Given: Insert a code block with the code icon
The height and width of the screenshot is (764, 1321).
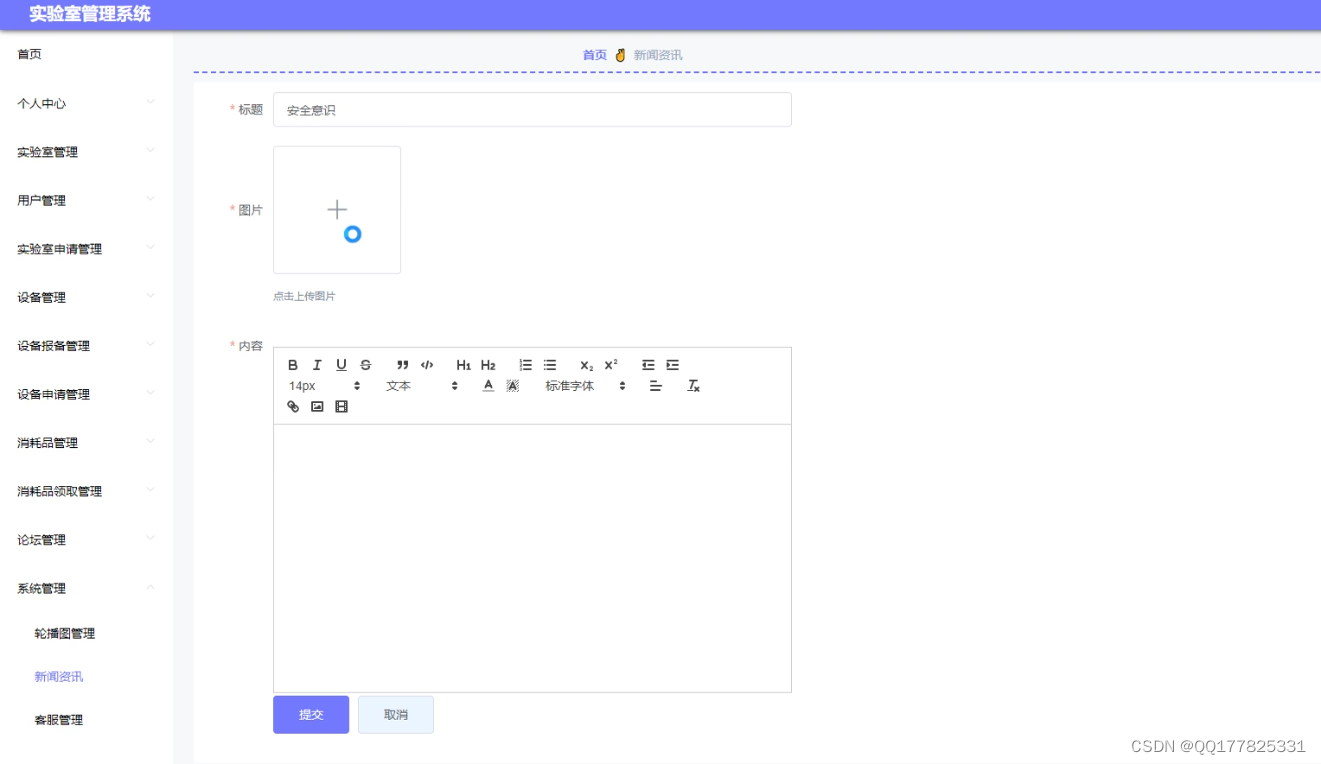Looking at the screenshot, I should click(427, 365).
